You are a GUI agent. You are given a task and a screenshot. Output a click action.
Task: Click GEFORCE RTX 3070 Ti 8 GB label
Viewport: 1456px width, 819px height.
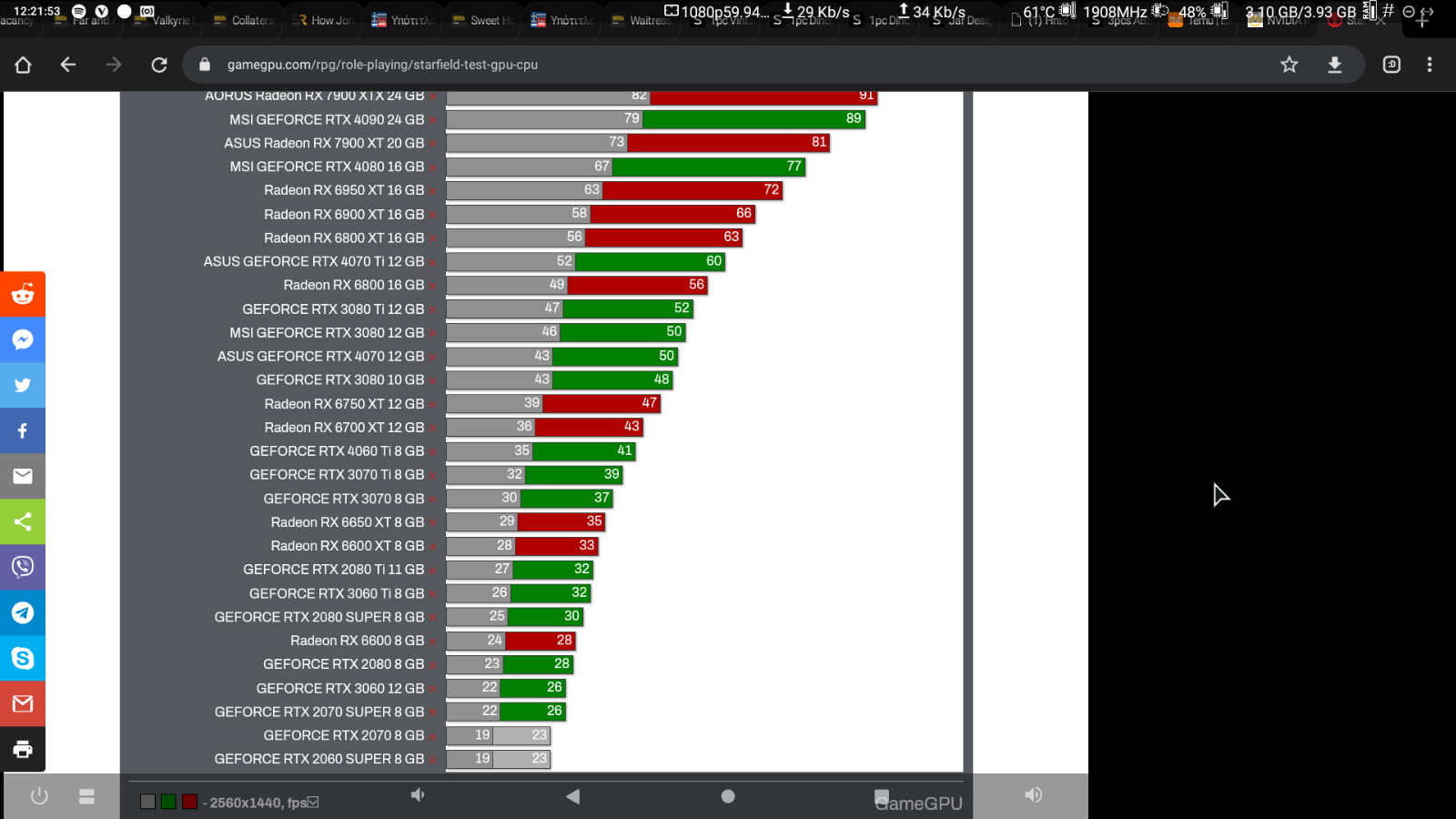click(x=337, y=475)
